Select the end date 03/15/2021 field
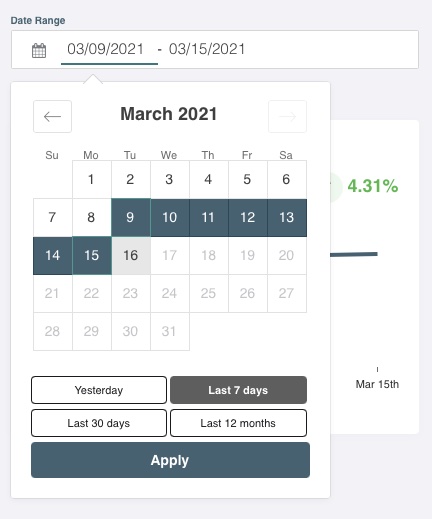Image resolution: width=432 pixels, height=519 pixels. coord(207,49)
